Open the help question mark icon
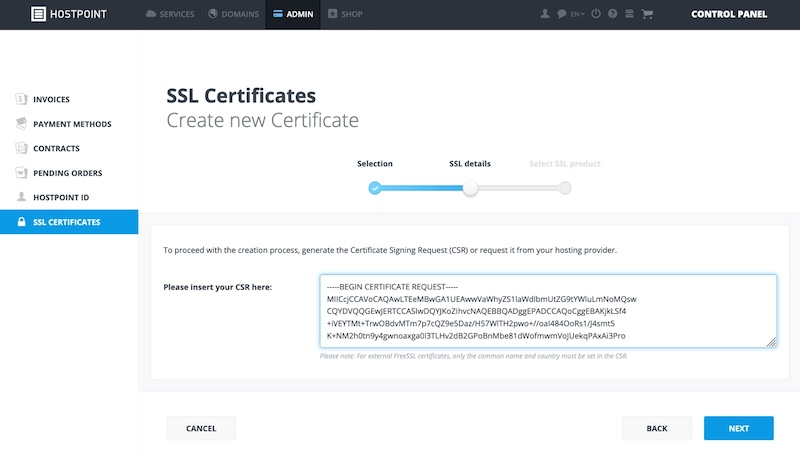The height and width of the screenshot is (460, 800). 613,14
